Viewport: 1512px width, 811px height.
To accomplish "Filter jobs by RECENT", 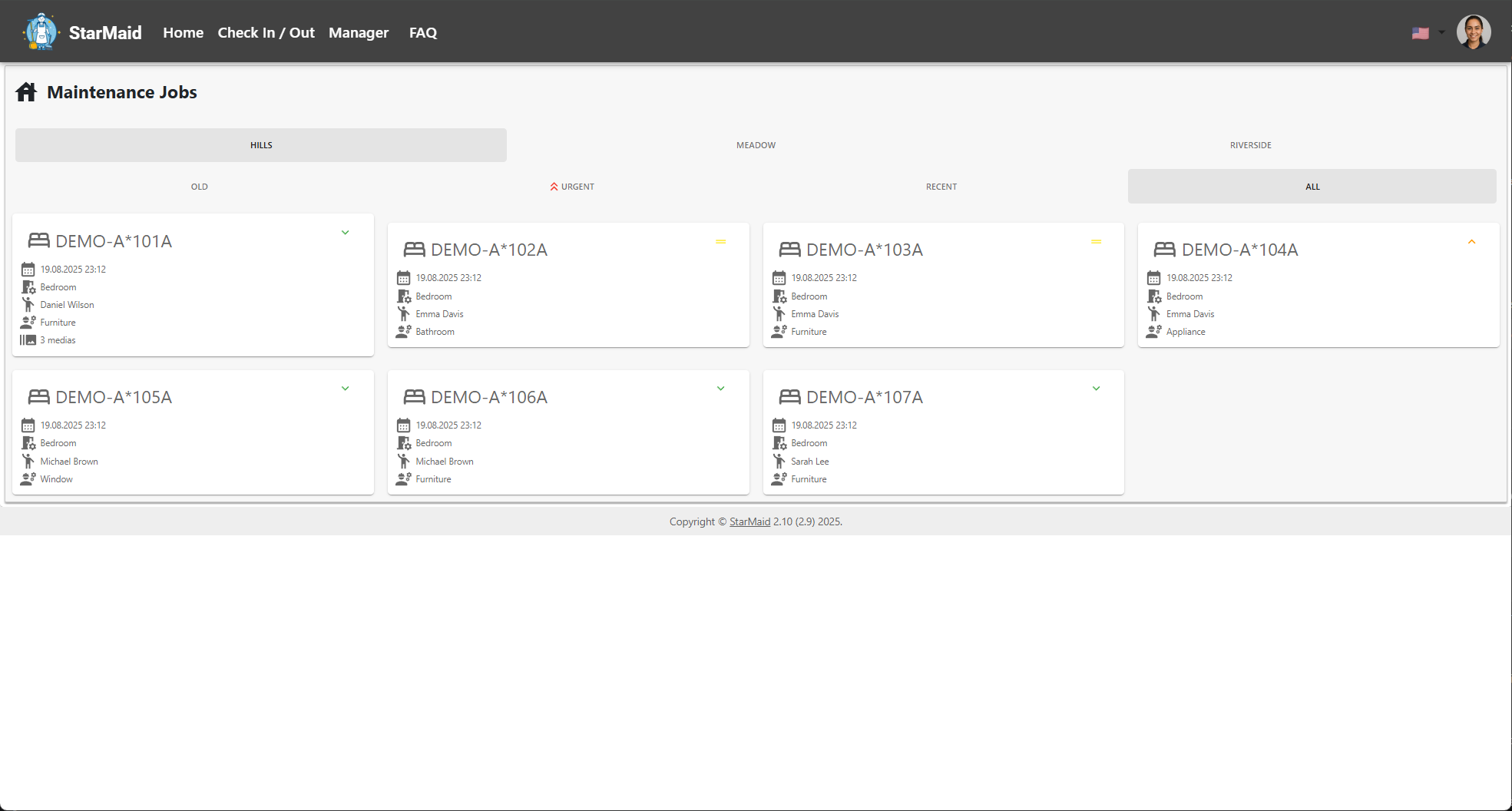I will click(x=941, y=187).
